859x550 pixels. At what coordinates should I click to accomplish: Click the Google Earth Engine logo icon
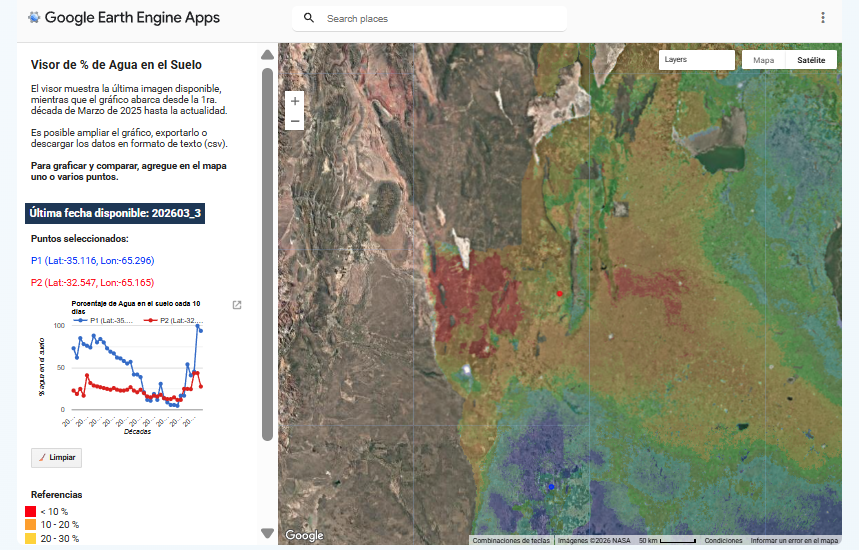pos(34,18)
